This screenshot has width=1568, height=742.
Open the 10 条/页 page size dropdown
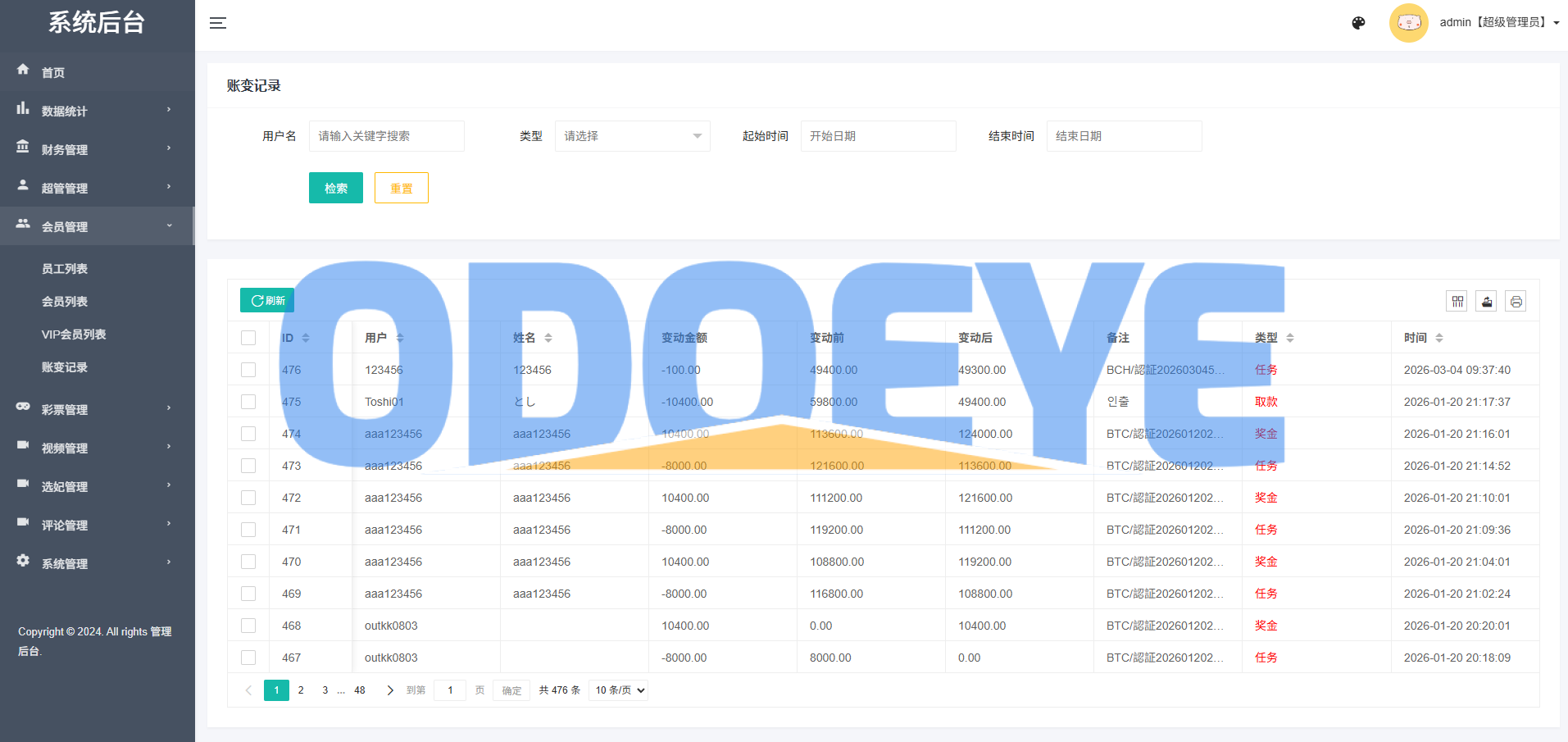point(619,690)
